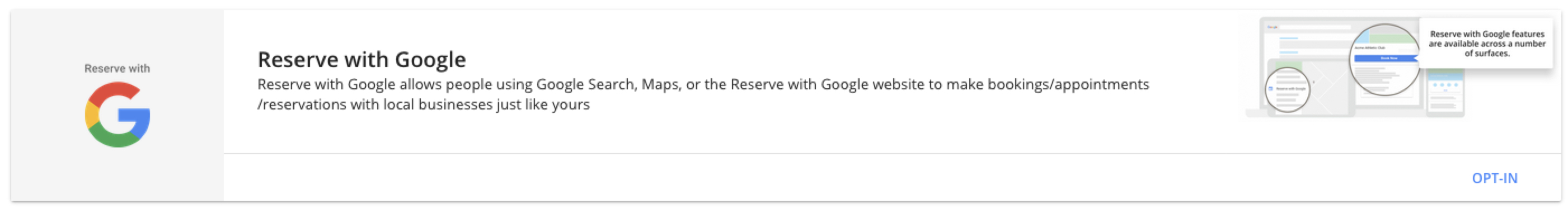This screenshot has width=1568, height=210.
Task: Select the 'Reserve with' label above the logo
Action: click(x=117, y=69)
